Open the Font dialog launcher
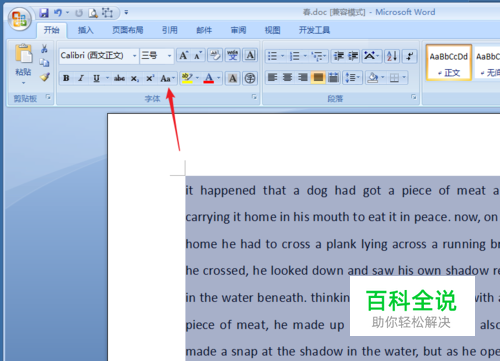Image resolution: width=500 pixels, height=361 pixels. point(254,97)
